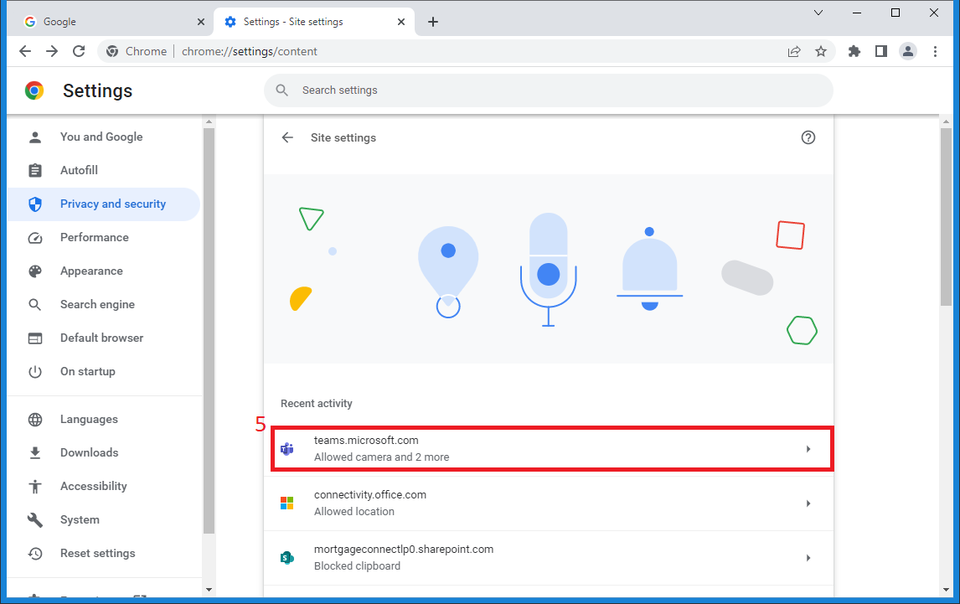Reload the page using the refresh icon
This screenshot has height=604, width=960.
[80, 51]
